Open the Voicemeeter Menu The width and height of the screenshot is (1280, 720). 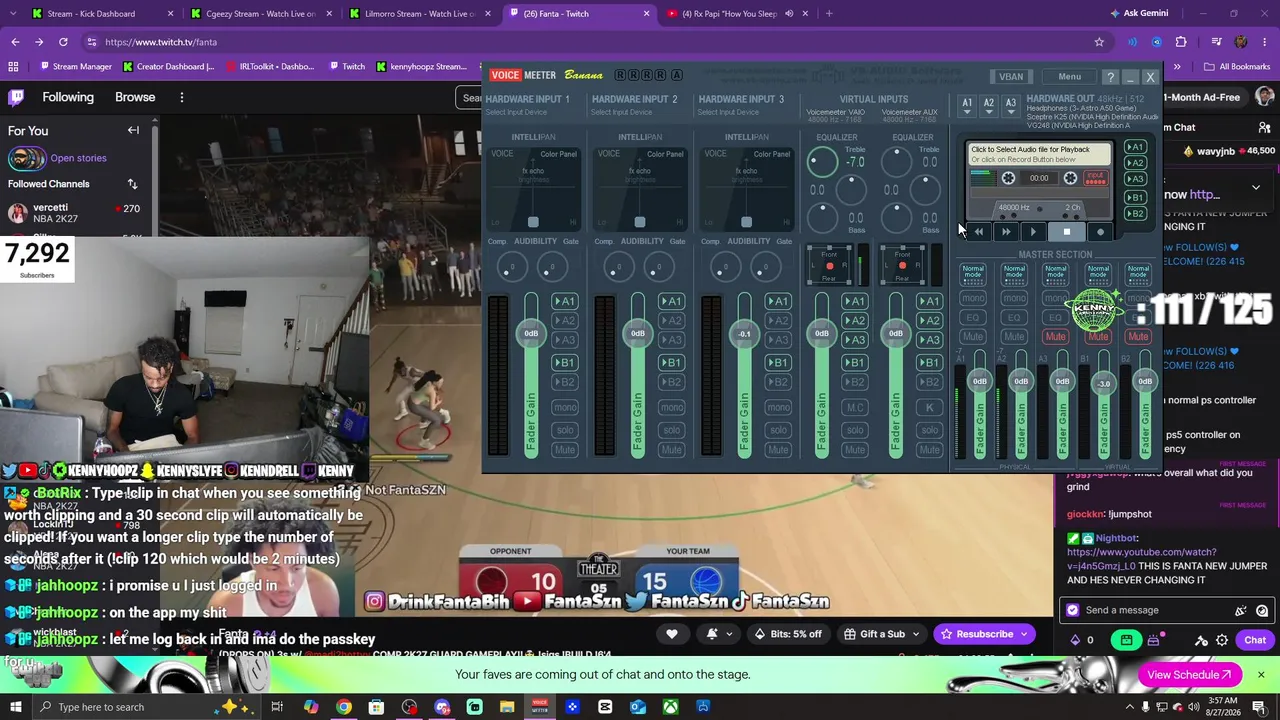pyautogui.click(x=1069, y=77)
